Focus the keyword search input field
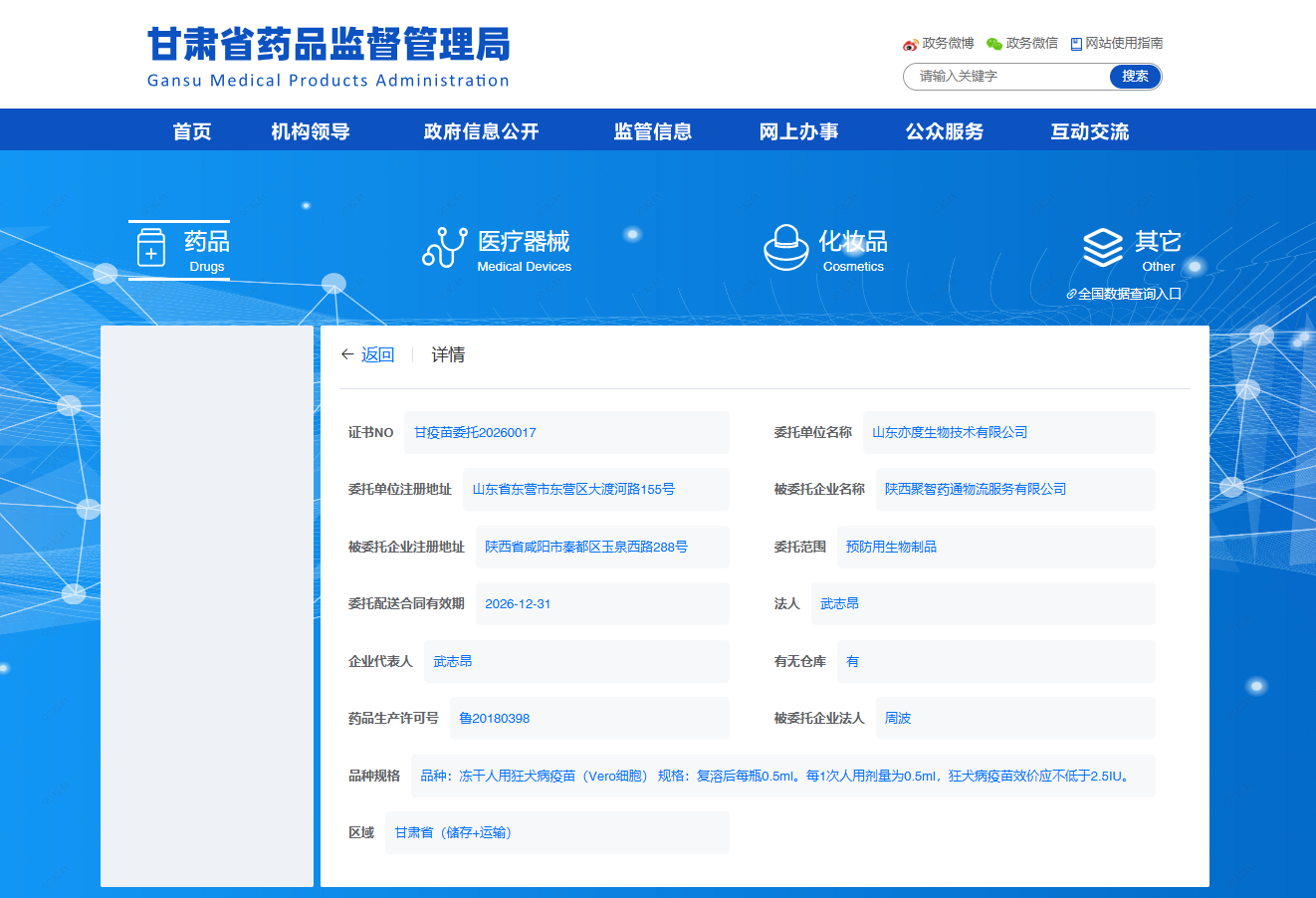The height and width of the screenshot is (898, 1316). (x=1005, y=77)
